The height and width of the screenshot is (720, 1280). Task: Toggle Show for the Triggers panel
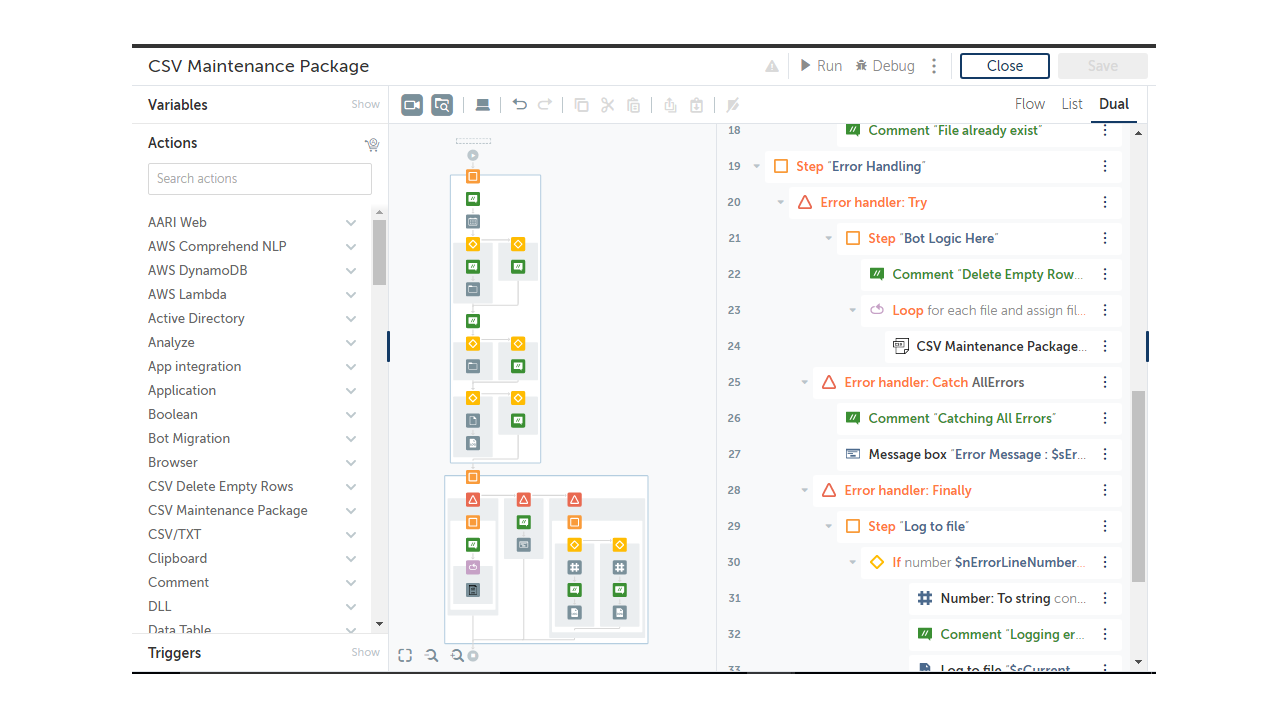click(x=365, y=653)
